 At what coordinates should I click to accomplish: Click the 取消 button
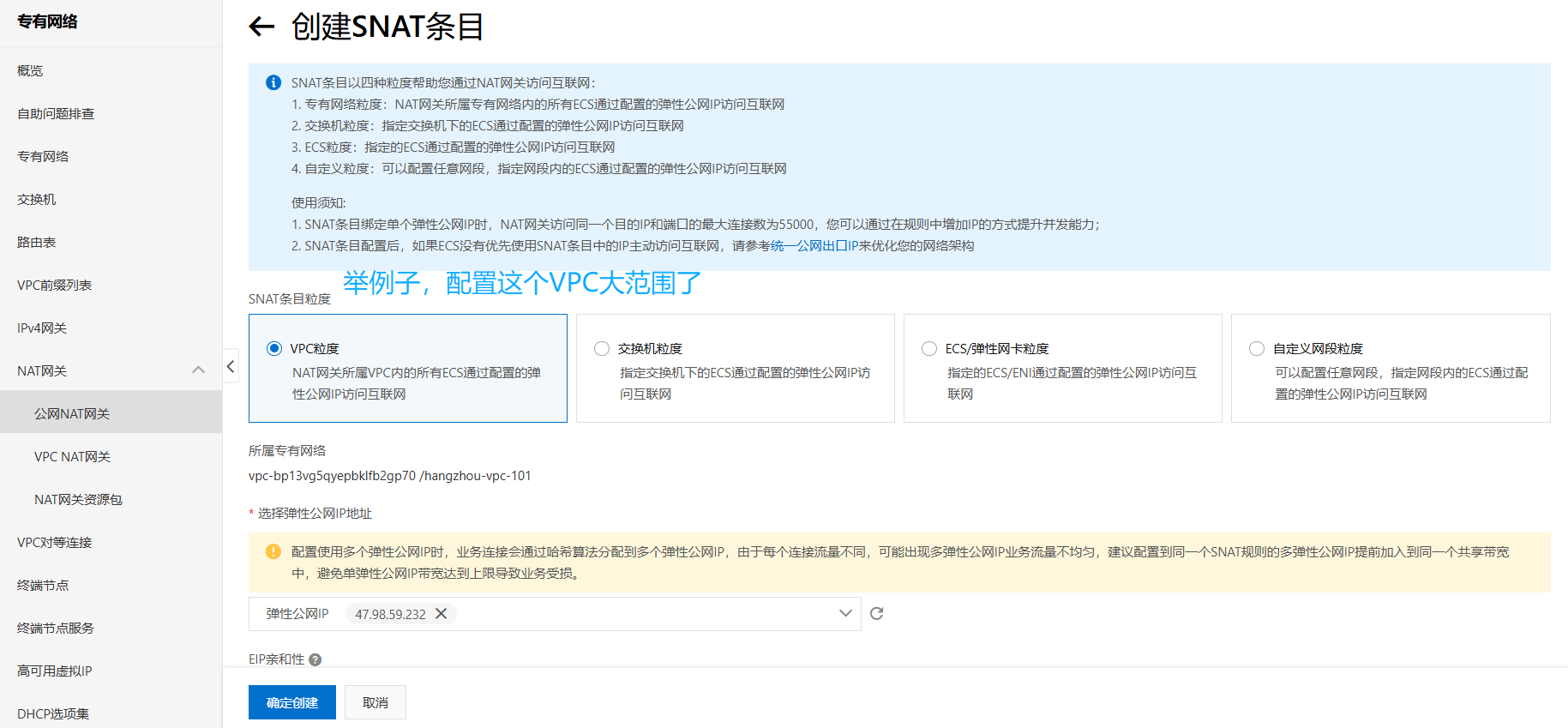pyautogui.click(x=375, y=702)
